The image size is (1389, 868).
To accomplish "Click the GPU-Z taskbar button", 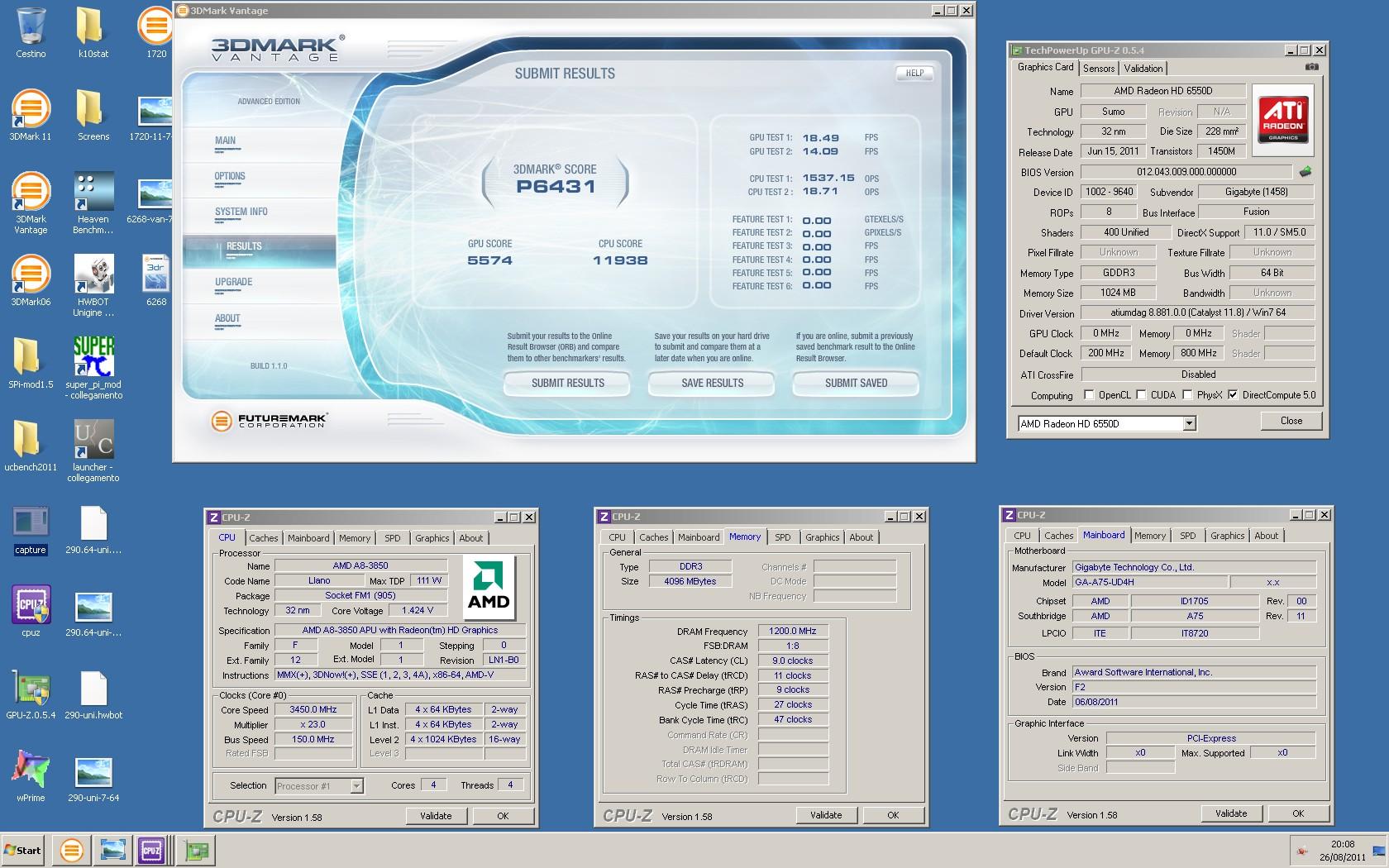I will [198, 850].
